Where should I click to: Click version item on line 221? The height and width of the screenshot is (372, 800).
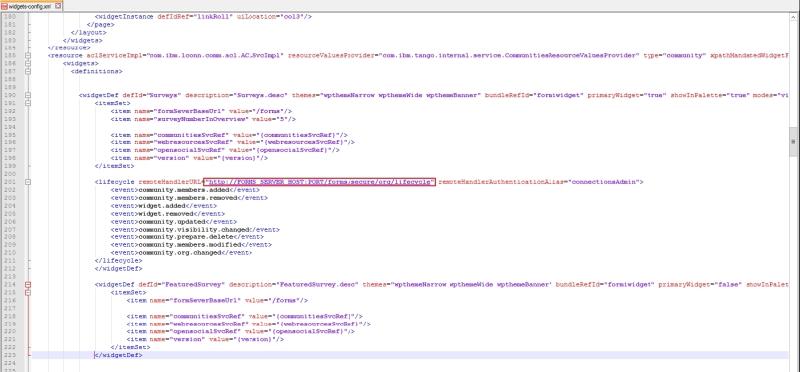pyautogui.click(x=205, y=339)
